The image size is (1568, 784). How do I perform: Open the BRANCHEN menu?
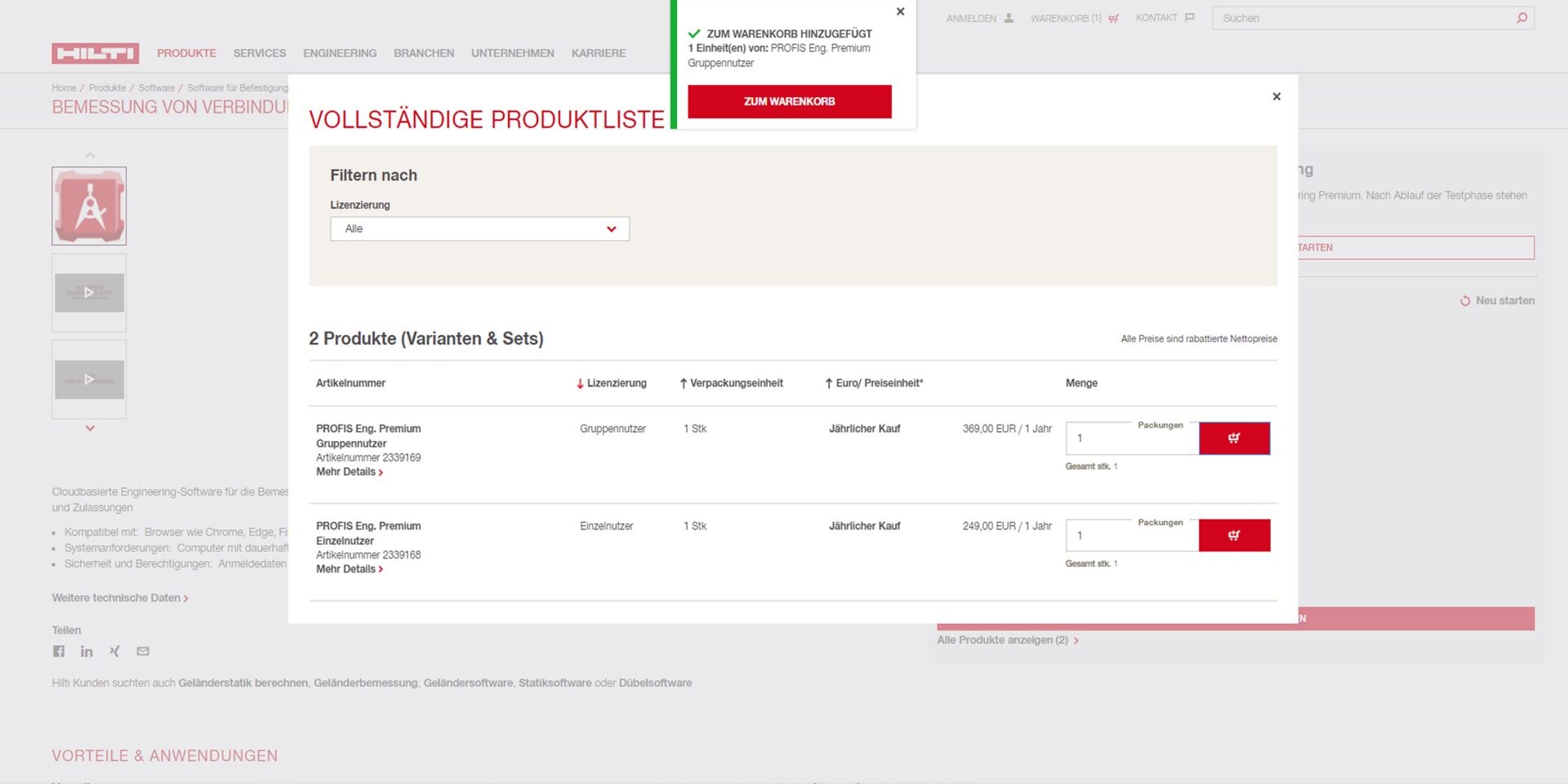click(424, 53)
